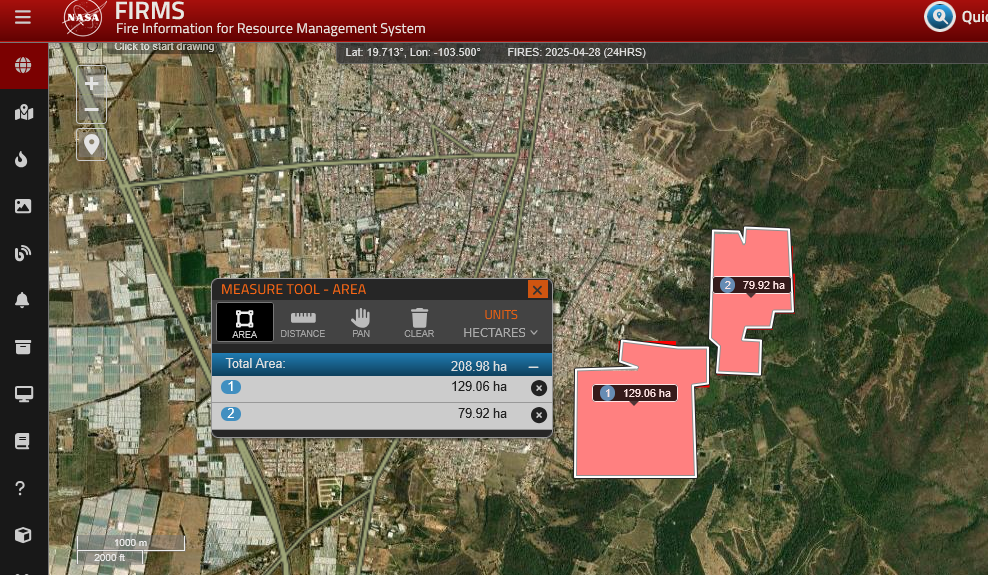The image size is (988, 575).
Task: Delete the 79.92 ha area entry
Action: coord(539,415)
